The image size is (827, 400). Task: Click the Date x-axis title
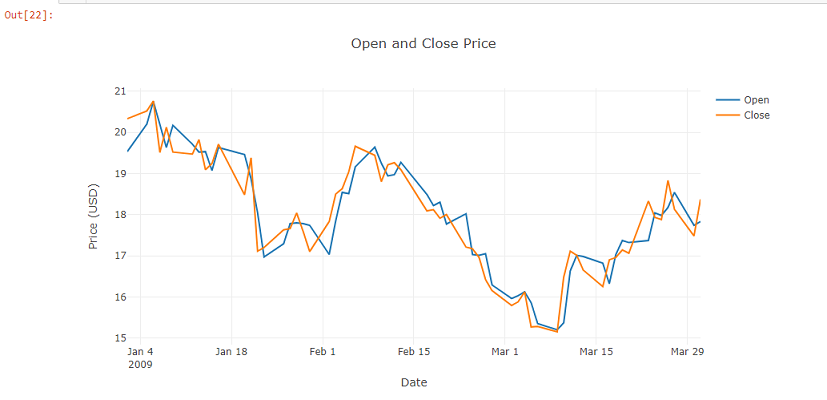(414, 382)
